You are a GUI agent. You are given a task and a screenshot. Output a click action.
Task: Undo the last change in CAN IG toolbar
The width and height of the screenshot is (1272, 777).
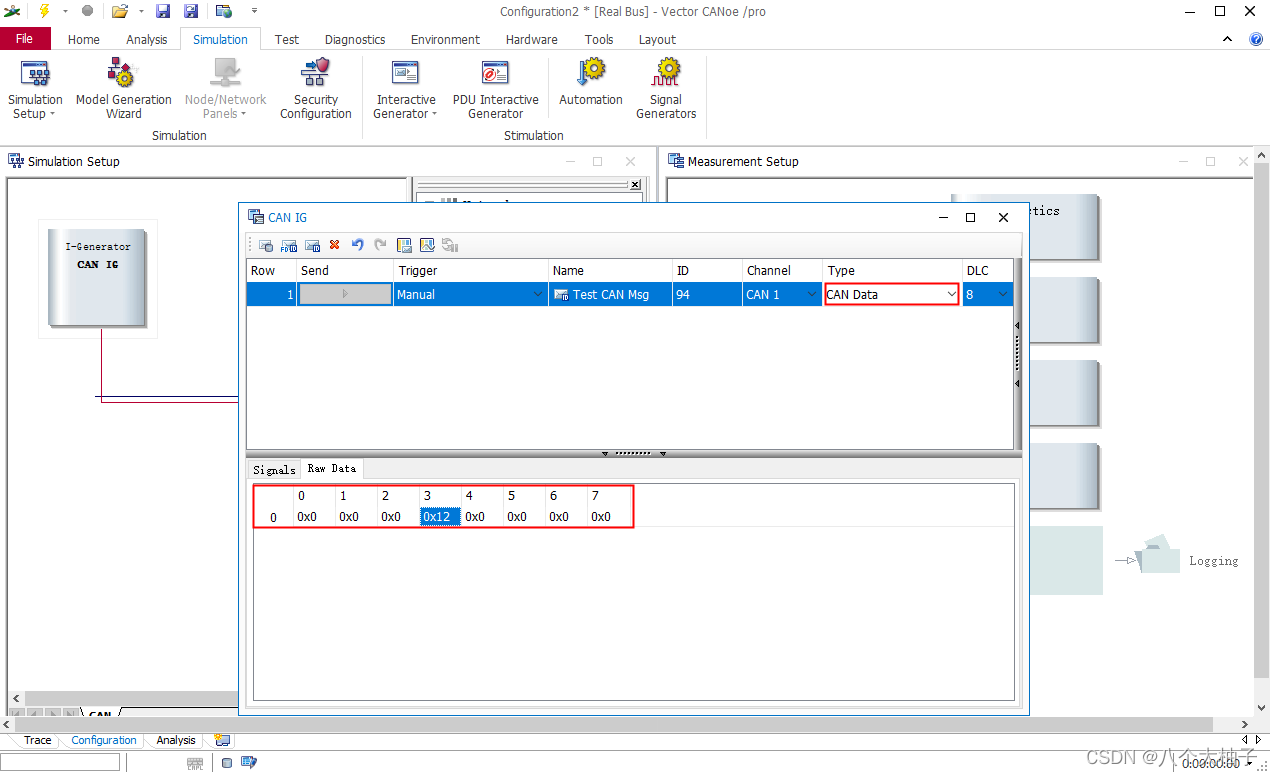(357, 245)
